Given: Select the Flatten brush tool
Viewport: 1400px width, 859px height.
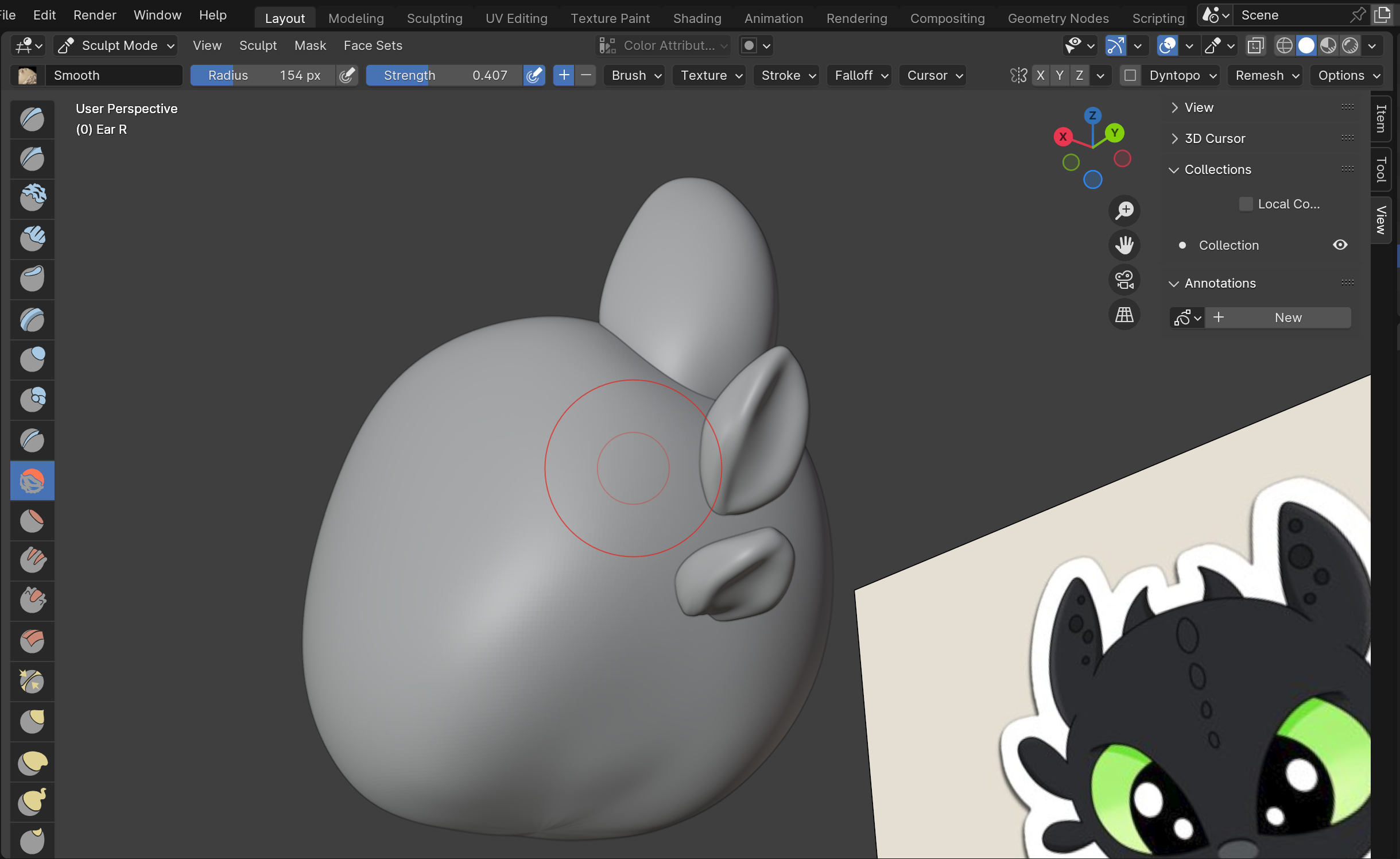Looking at the screenshot, I should click(x=32, y=521).
